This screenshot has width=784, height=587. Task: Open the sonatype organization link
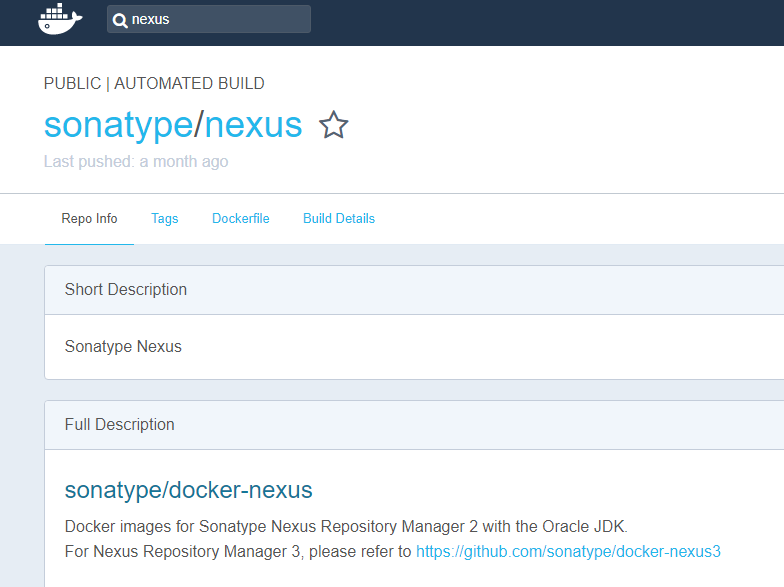coord(118,125)
